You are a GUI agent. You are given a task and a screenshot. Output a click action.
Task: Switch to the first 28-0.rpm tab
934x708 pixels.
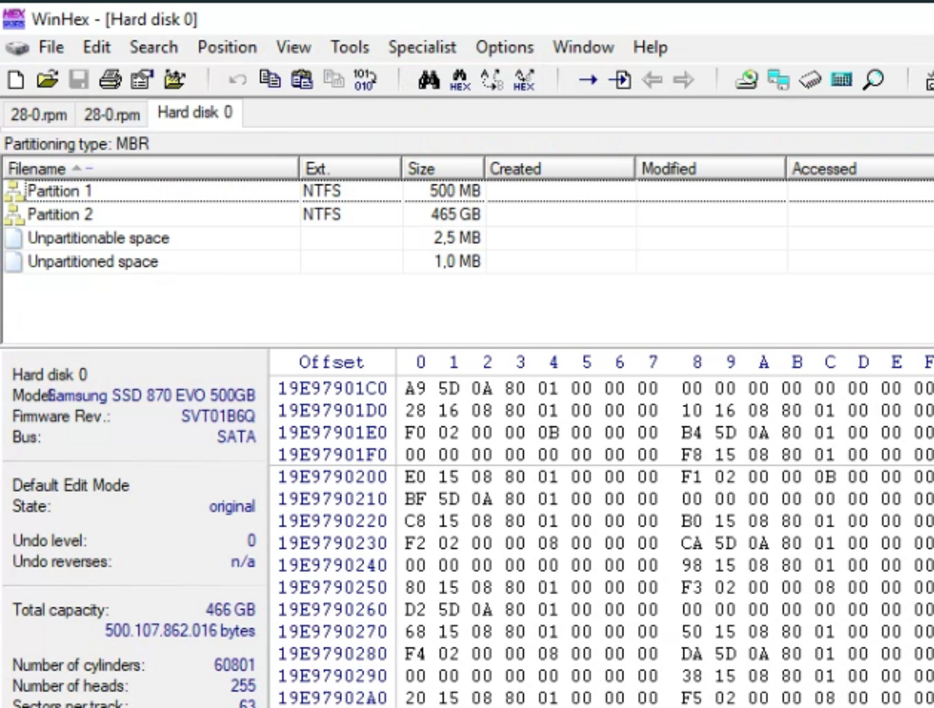(39, 115)
